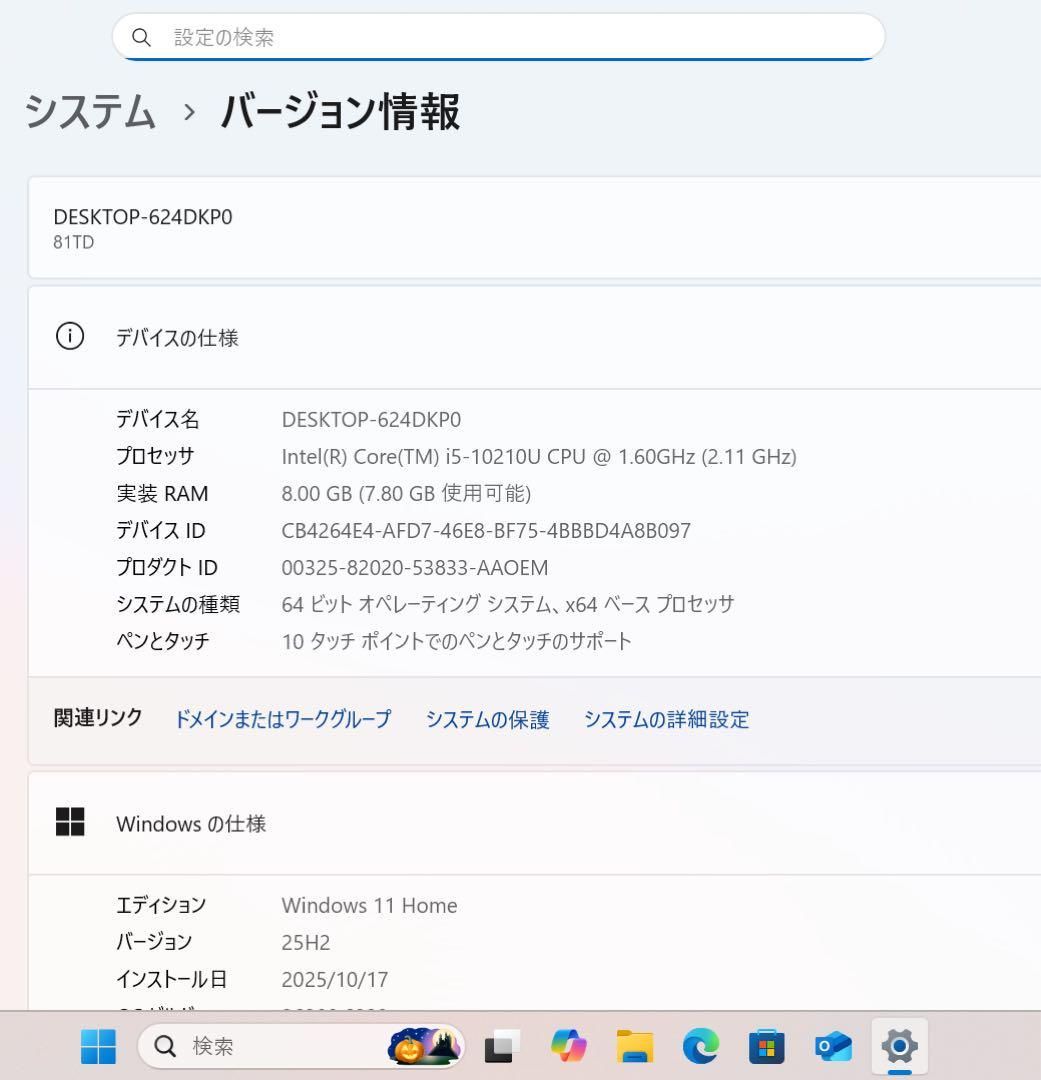1041x1080 pixels.
Task: Open Copilot from the taskbar
Action: pos(567,1046)
